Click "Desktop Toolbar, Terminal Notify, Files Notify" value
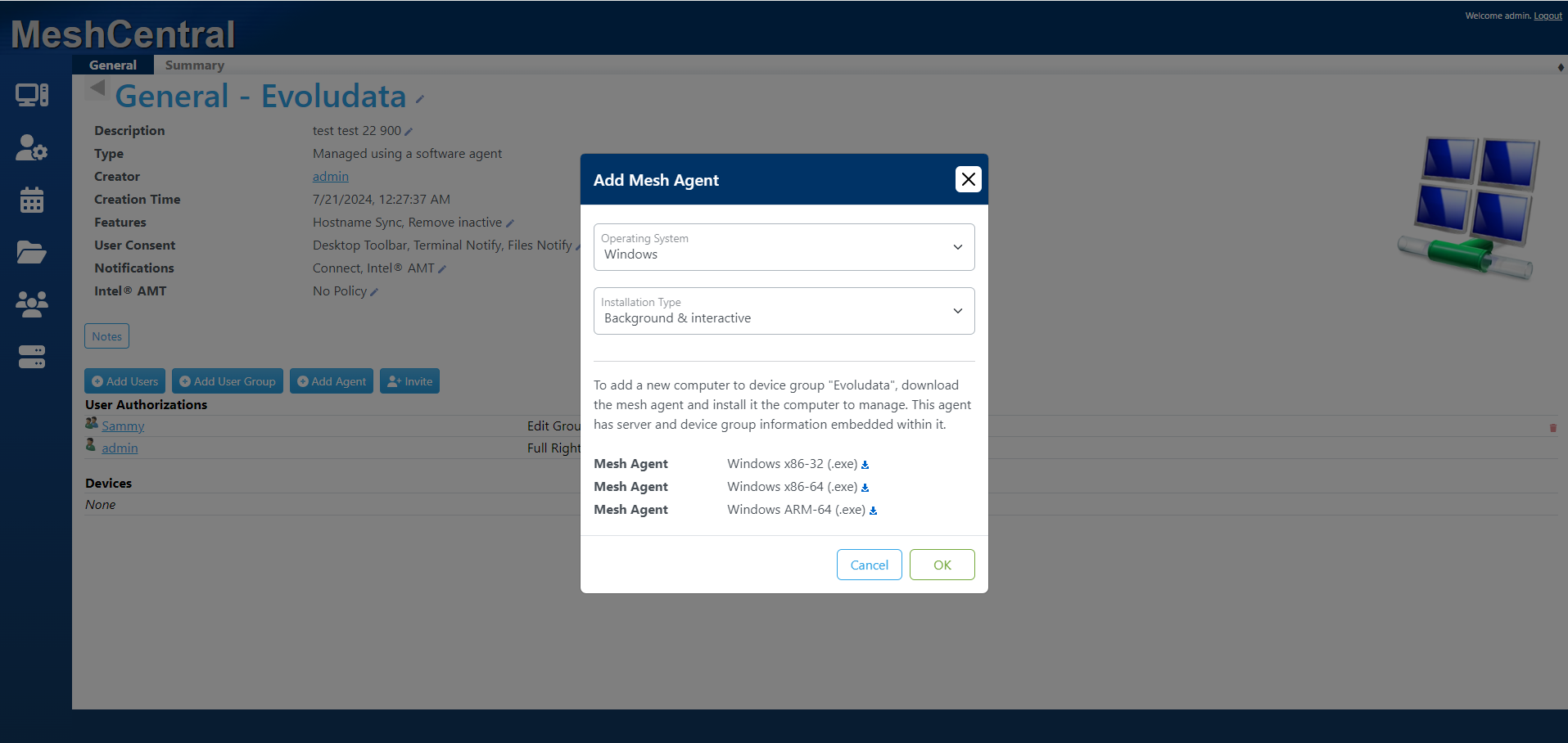 click(x=442, y=245)
